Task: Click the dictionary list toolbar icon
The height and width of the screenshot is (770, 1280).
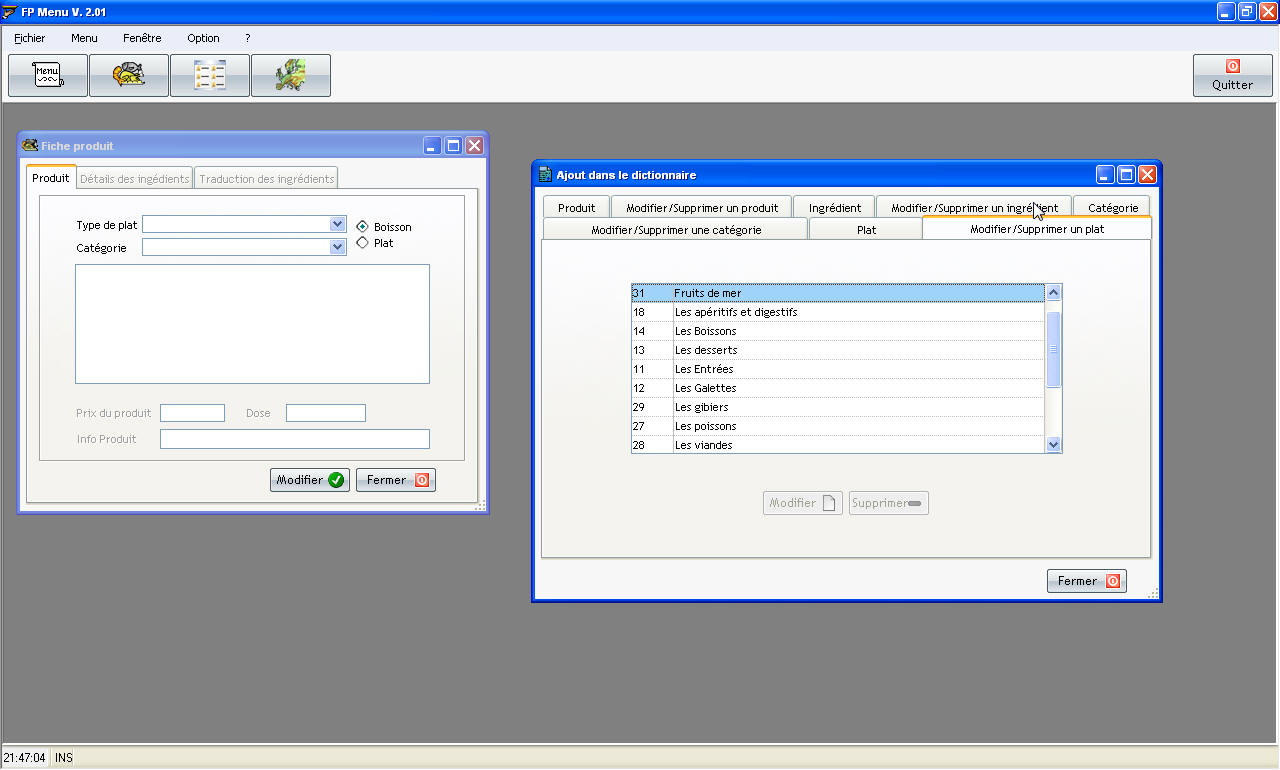Action: (x=210, y=76)
